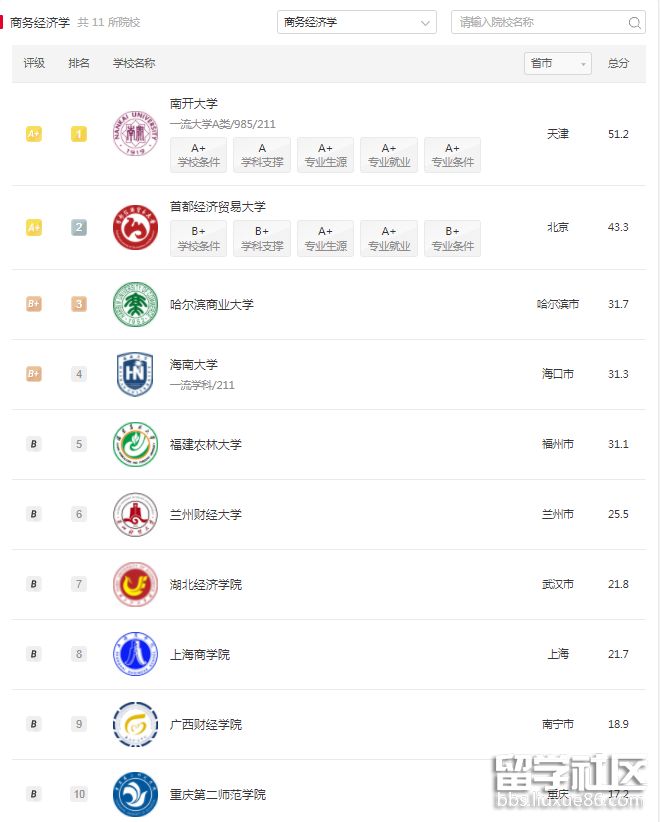
Task: Click the A+专业就业 tag under 首都经济贸易大学
Action: (x=389, y=238)
